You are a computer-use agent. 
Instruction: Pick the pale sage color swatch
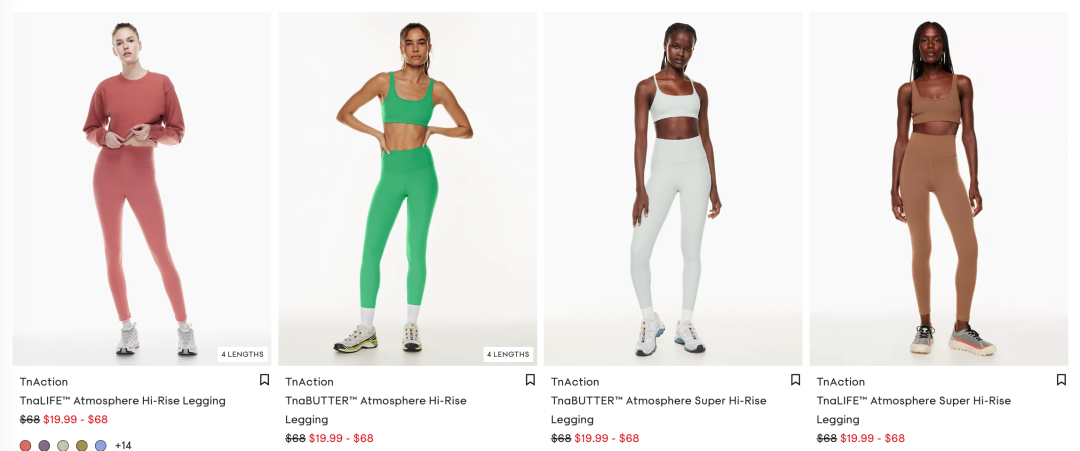pyautogui.click(x=63, y=445)
